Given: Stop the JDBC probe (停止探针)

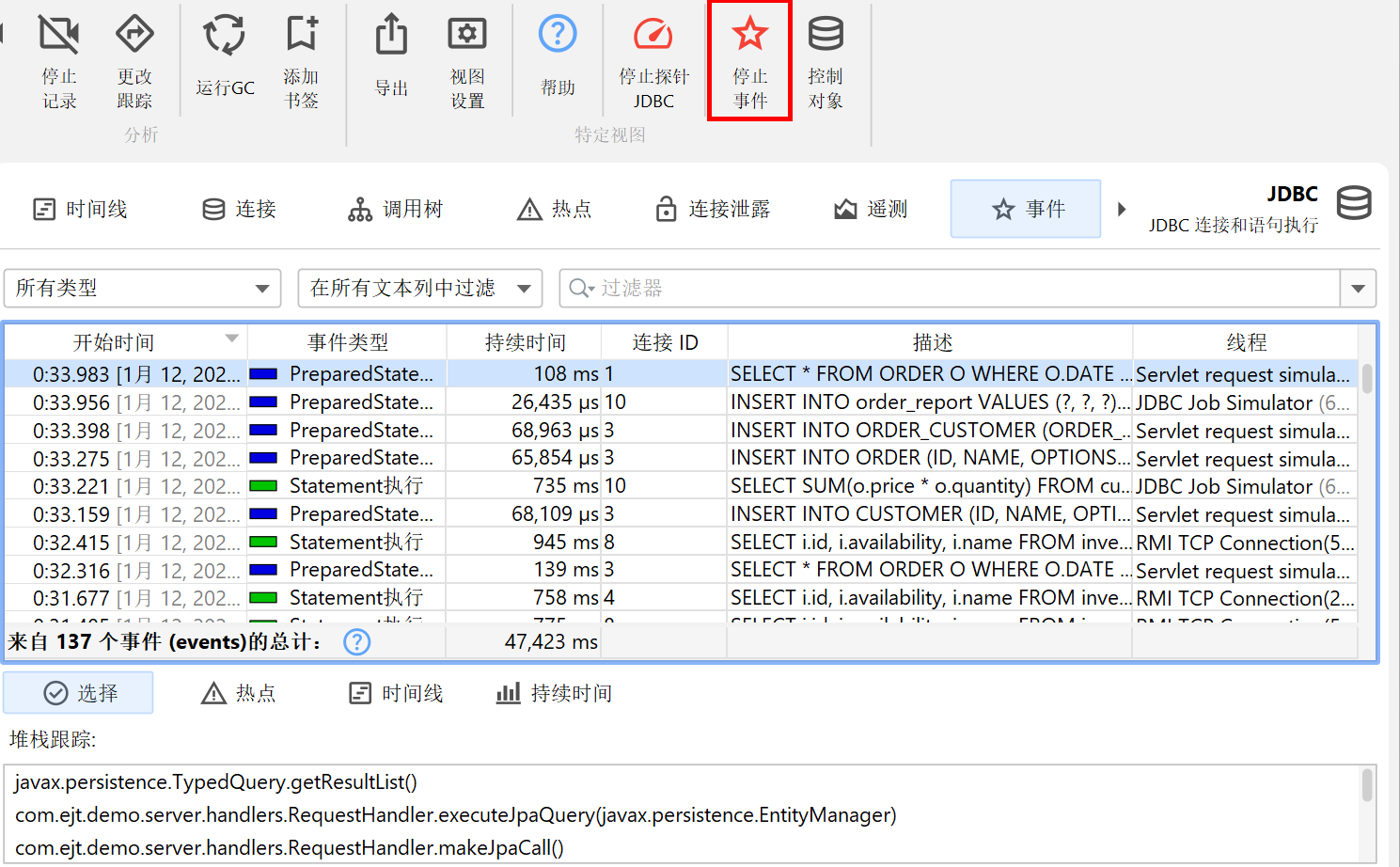Looking at the screenshot, I should click(653, 36).
